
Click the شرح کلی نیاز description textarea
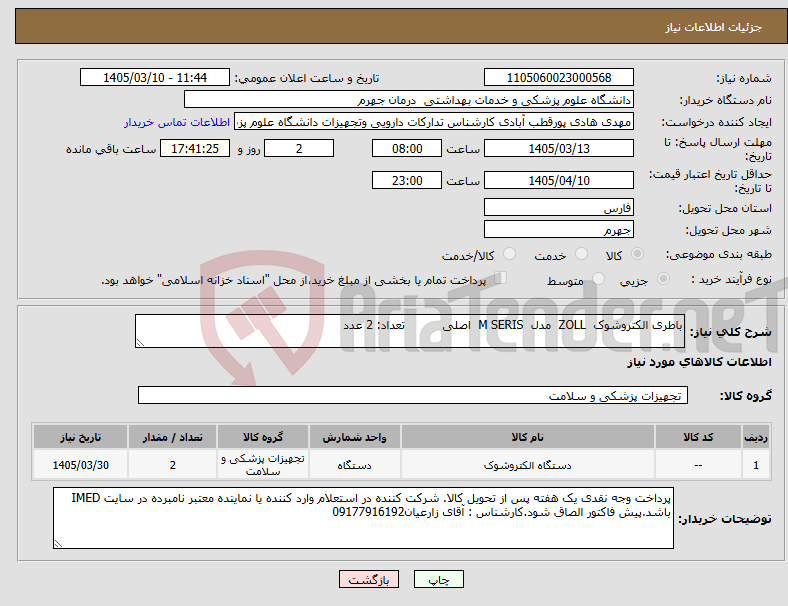[410, 331]
